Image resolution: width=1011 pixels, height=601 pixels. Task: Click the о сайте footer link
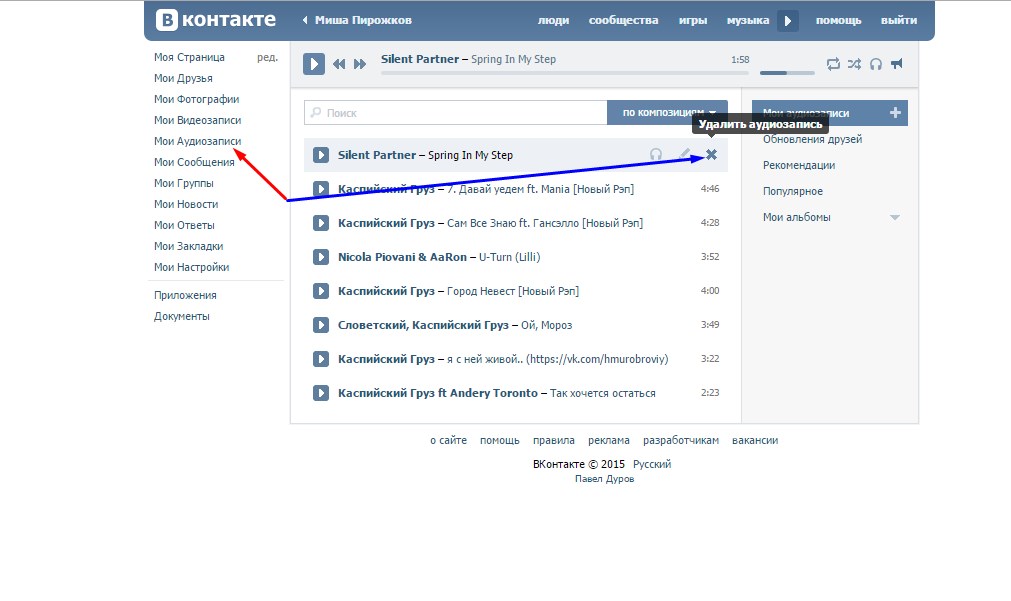449,440
